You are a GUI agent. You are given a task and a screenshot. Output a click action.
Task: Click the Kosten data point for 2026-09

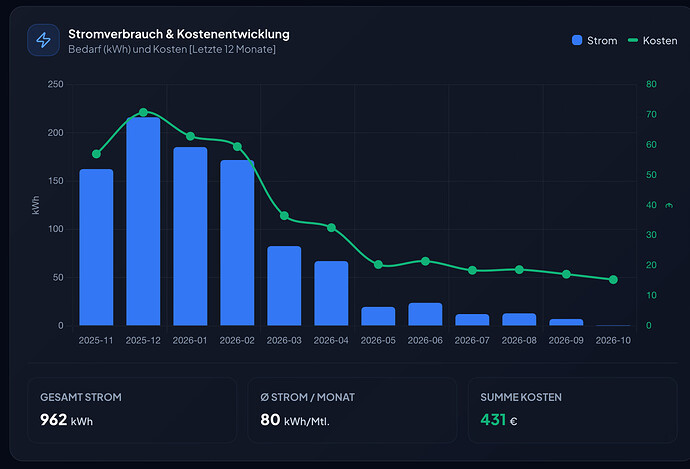566,274
